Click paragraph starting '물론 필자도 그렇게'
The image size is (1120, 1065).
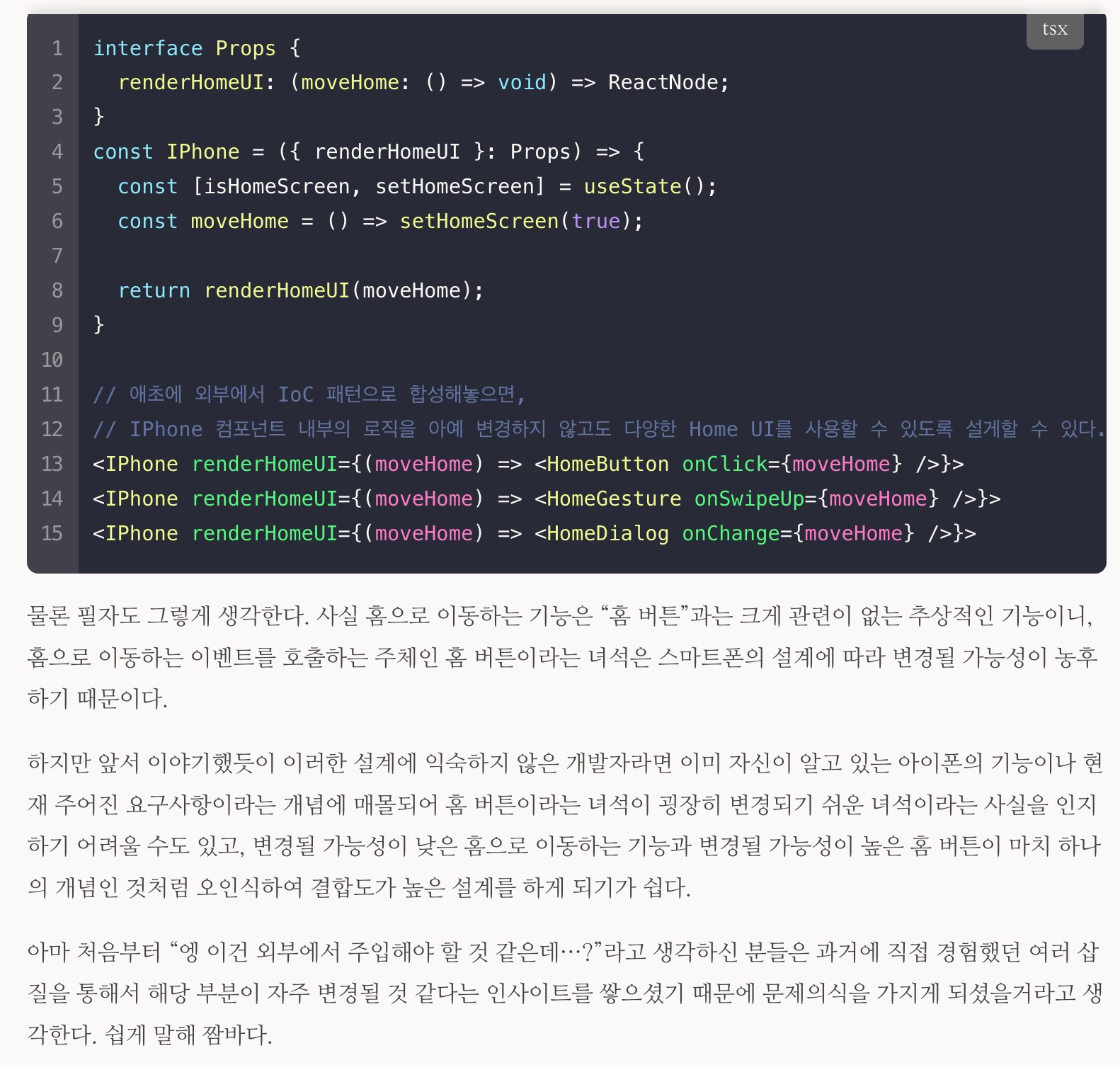tap(563, 657)
